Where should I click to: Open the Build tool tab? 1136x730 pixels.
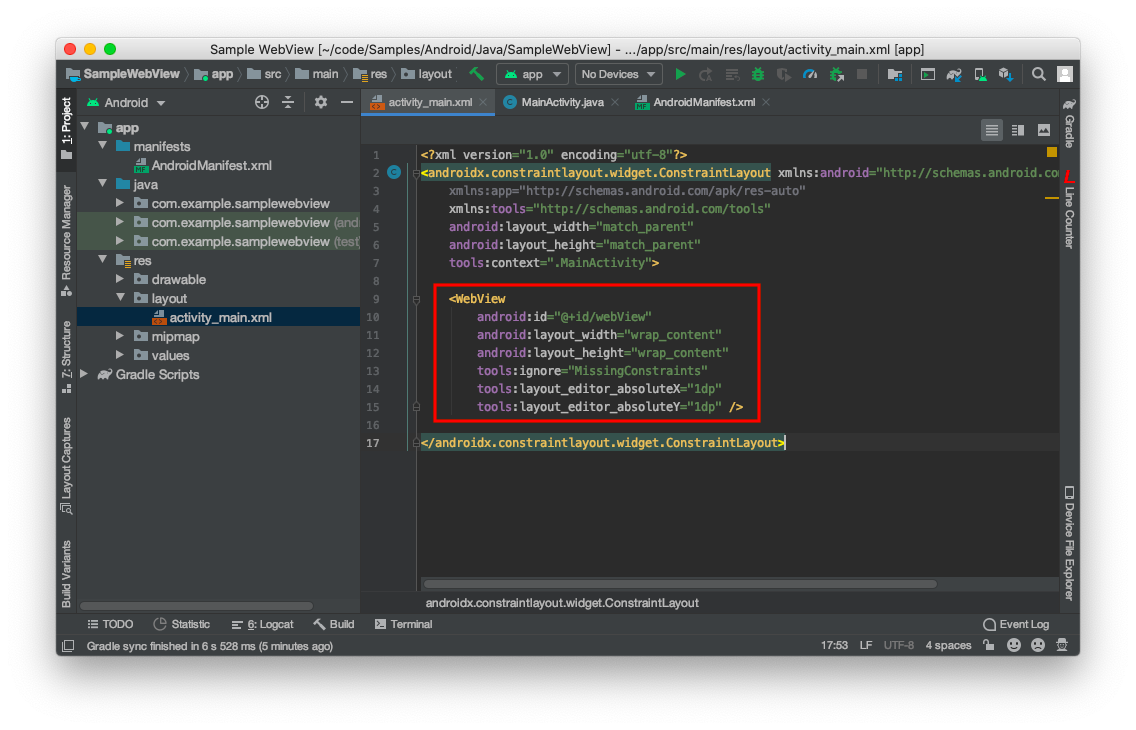[334, 624]
